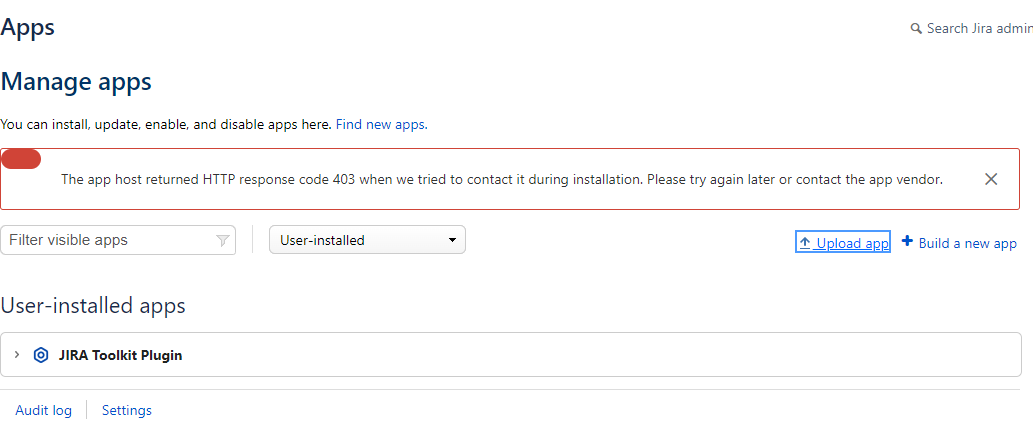This screenshot has width=1033, height=435.
Task: Click the Upload app link
Action: tap(843, 243)
